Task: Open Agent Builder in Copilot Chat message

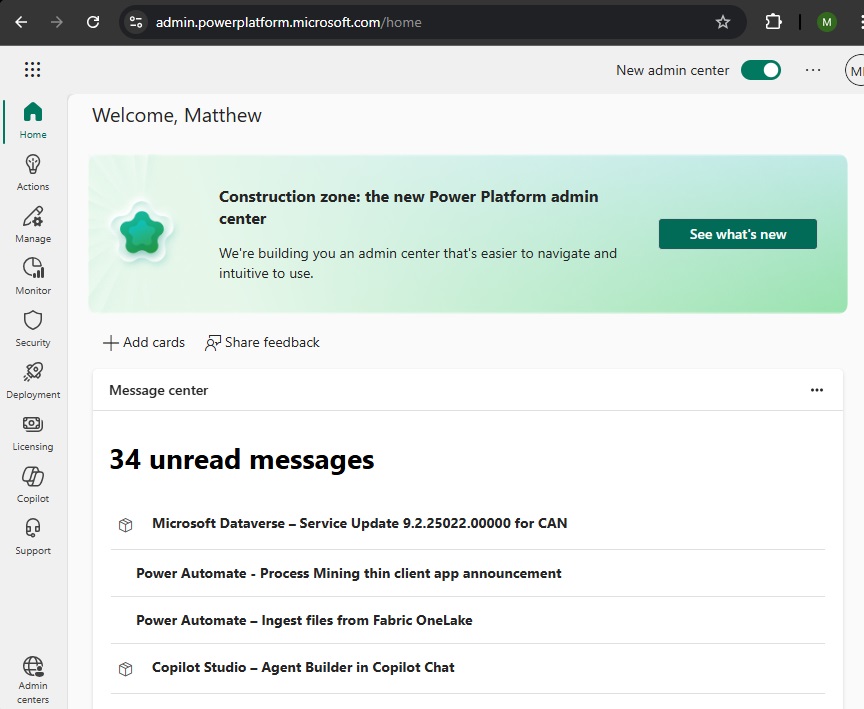Action: click(303, 668)
